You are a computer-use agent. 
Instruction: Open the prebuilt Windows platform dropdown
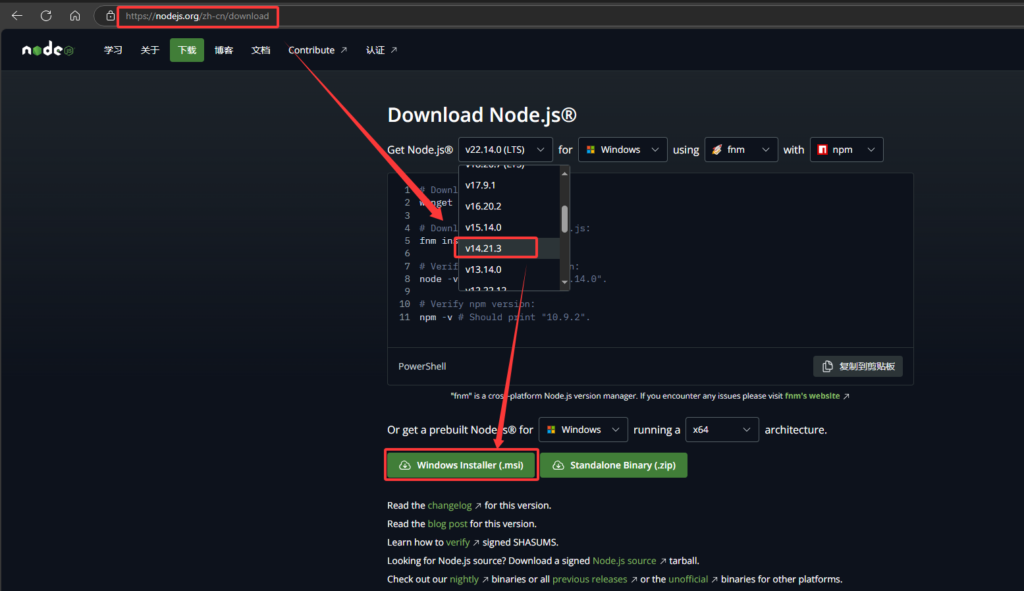tap(583, 430)
